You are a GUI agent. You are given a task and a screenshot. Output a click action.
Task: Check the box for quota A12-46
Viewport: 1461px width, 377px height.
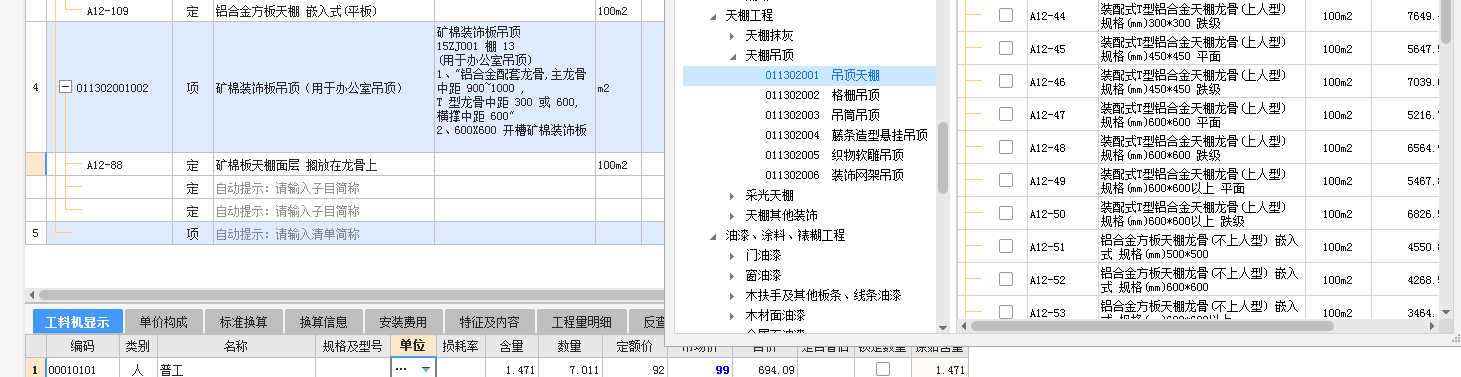tap(1006, 81)
